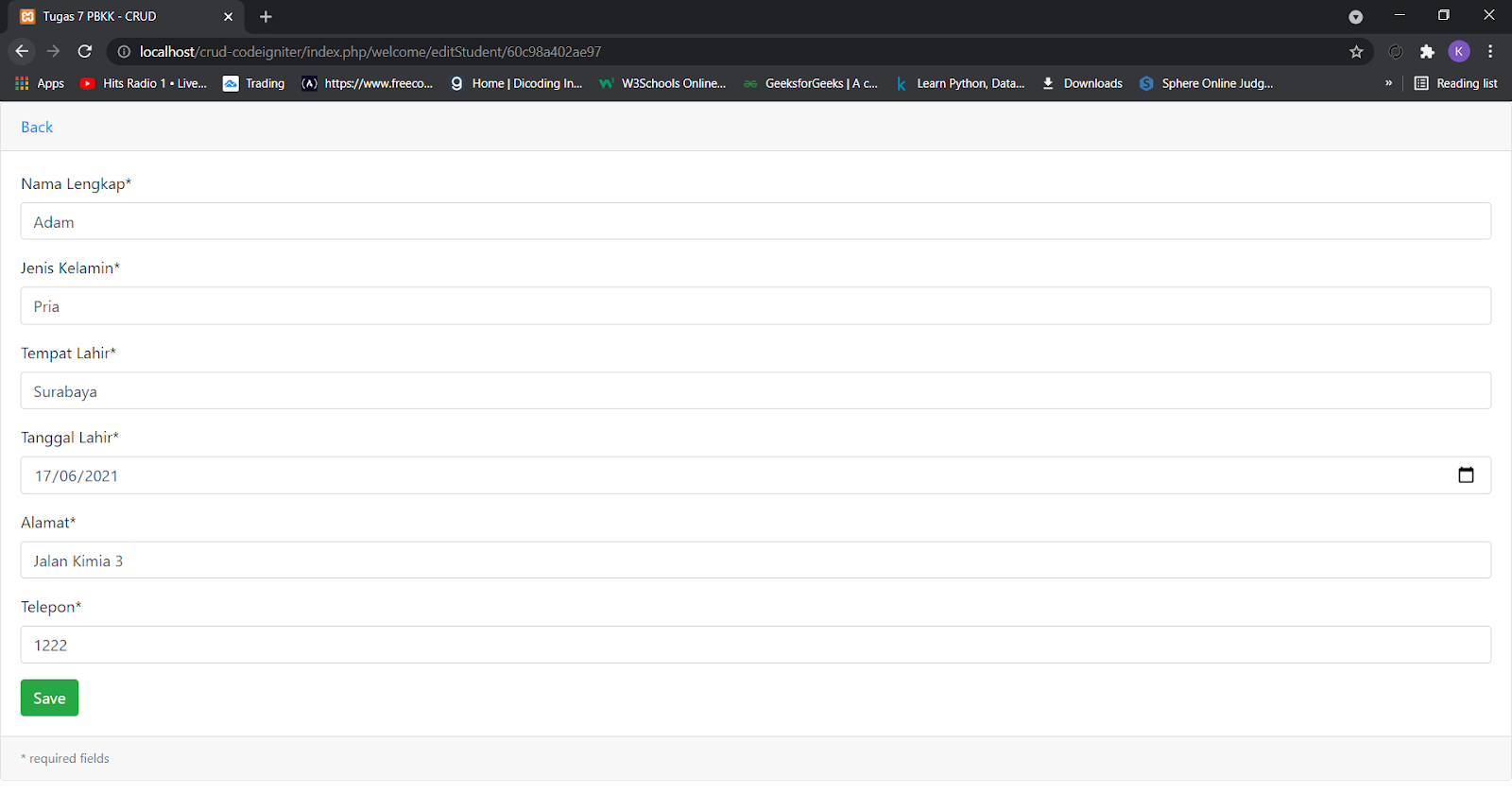Open the Chrome three-dot menu

(1490, 51)
